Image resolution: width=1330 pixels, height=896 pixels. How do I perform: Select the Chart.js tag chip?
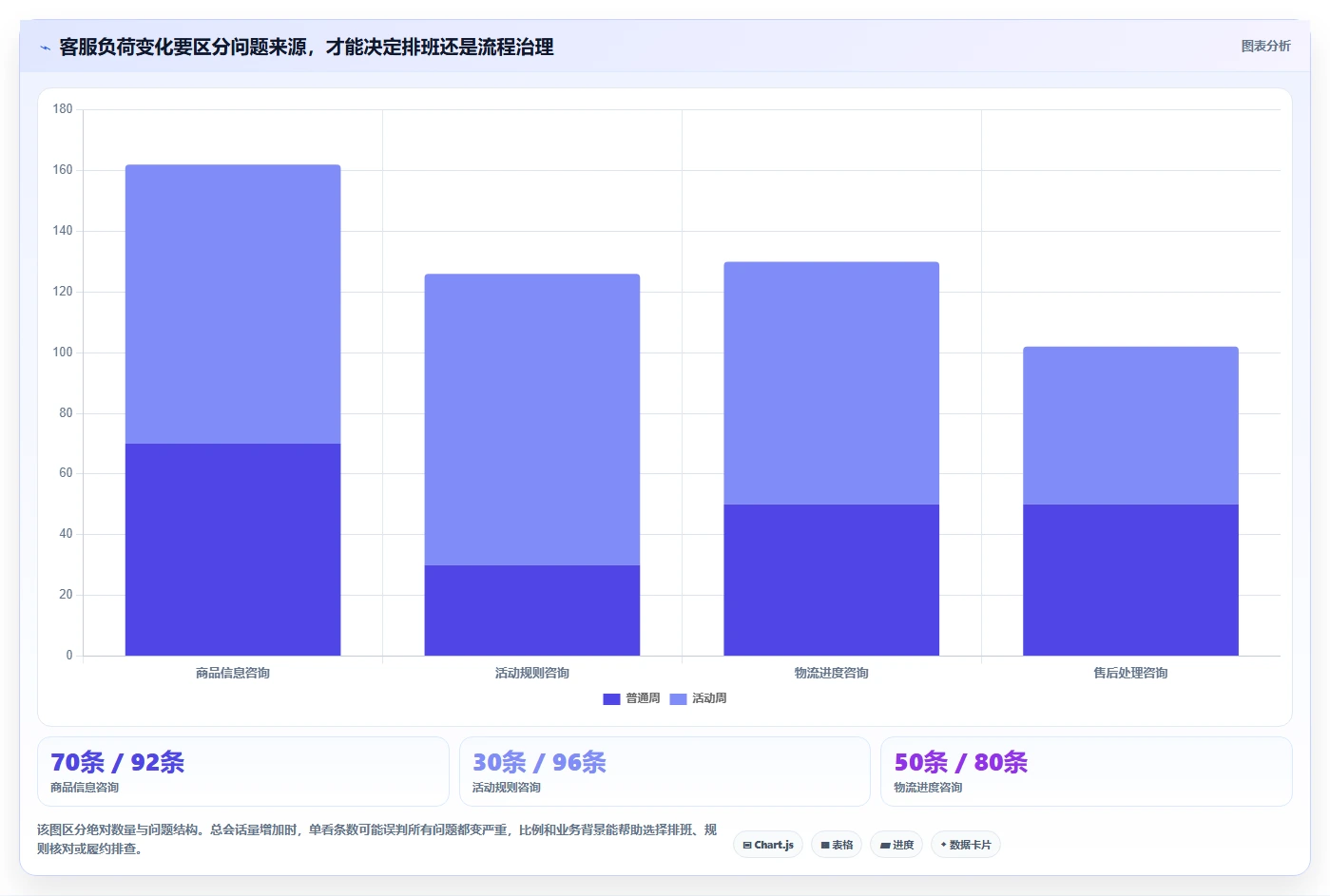click(x=768, y=845)
